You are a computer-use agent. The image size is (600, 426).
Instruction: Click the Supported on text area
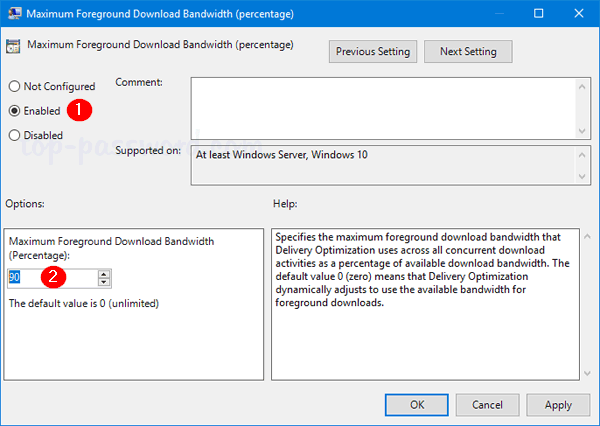[x=380, y=165]
